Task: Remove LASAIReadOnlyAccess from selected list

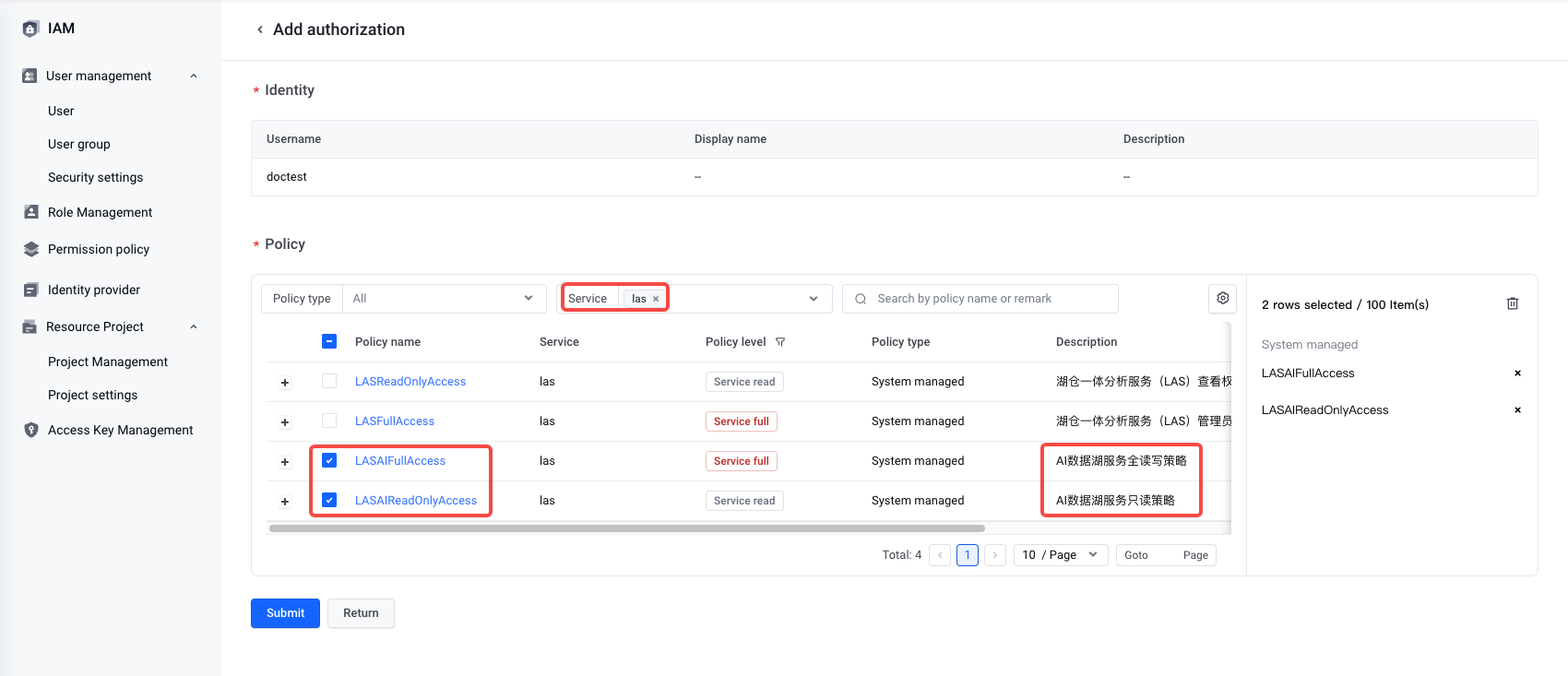Action: [1517, 410]
